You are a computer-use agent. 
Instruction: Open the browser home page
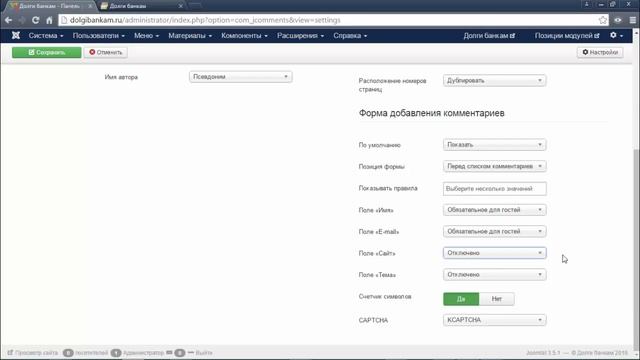pyautogui.click(x=49, y=20)
